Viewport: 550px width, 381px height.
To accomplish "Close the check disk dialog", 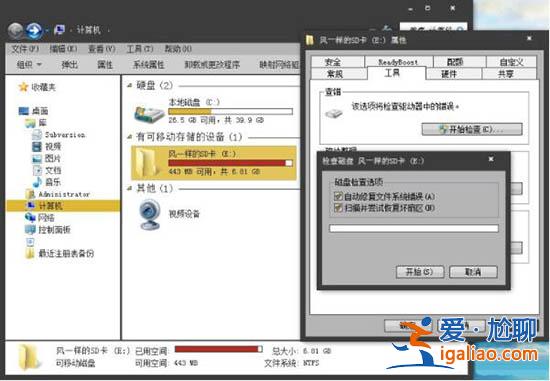I will point(491,160).
